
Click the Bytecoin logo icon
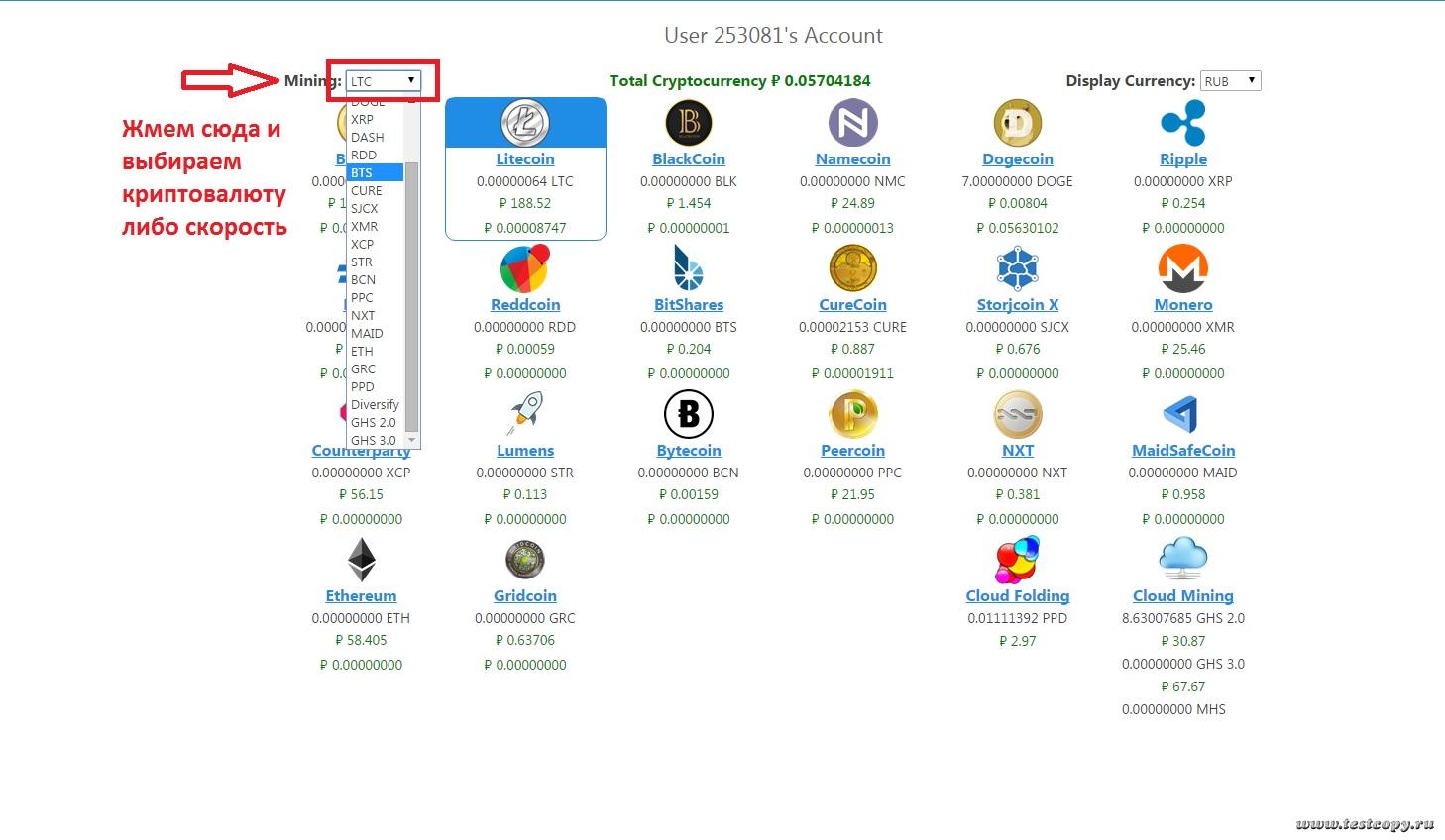(689, 414)
